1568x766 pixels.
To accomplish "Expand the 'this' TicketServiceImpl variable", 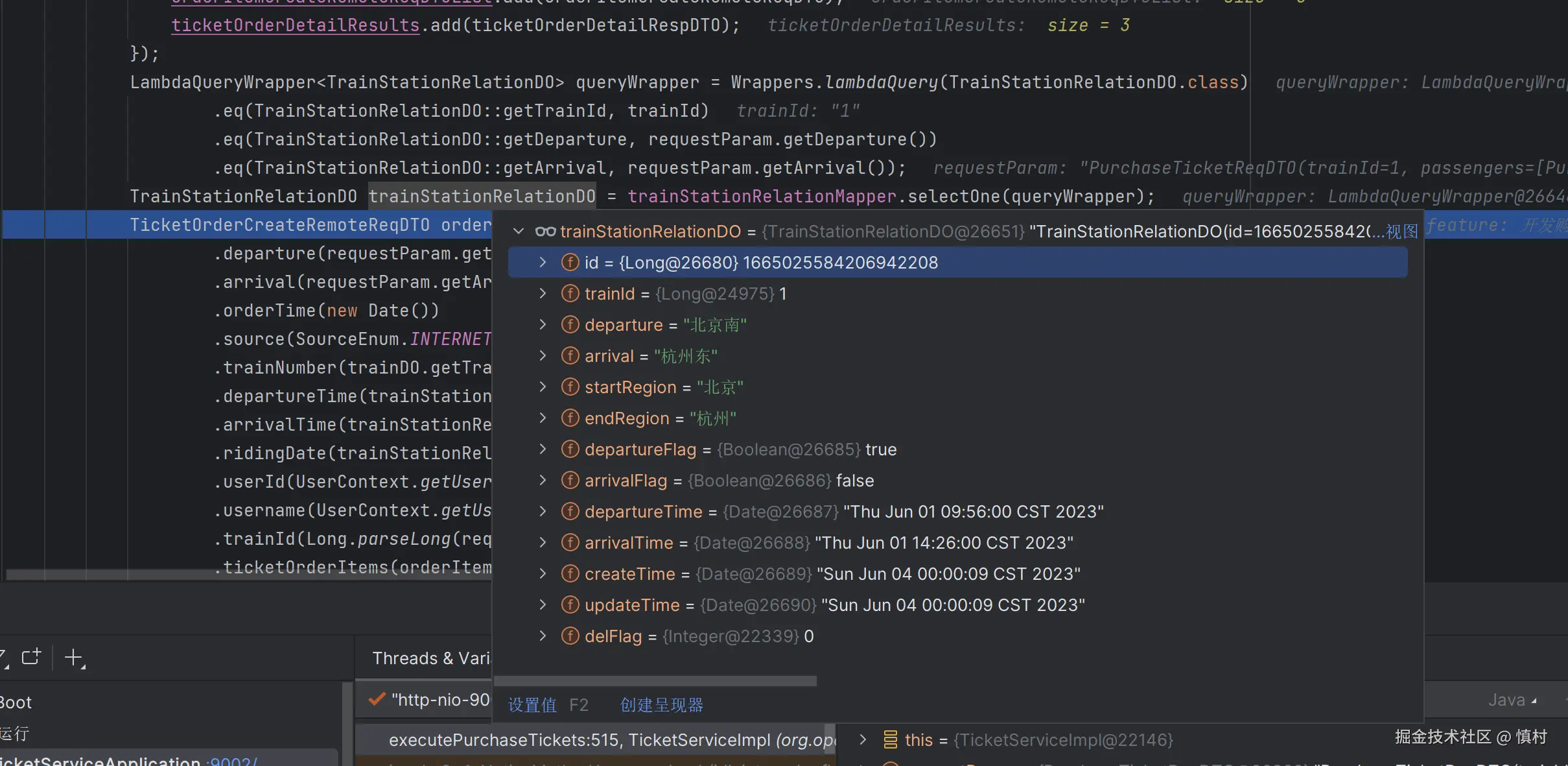I will click(x=863, y=740).
